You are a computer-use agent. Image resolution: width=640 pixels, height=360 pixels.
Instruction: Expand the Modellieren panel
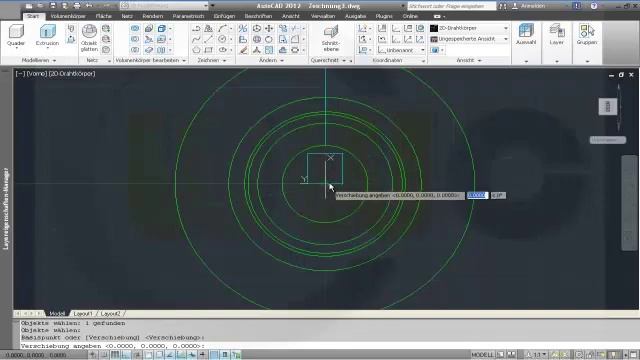[x=39, y=60]
